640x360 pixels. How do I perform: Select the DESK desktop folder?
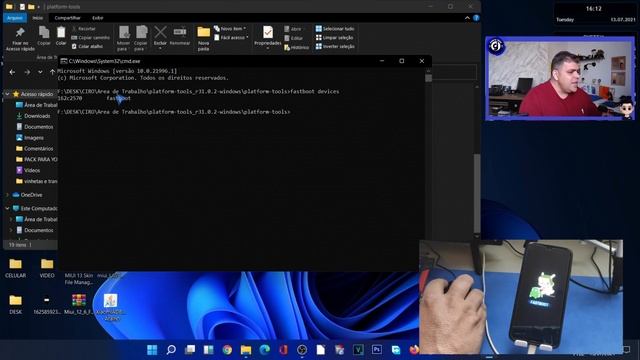(16, 304)
